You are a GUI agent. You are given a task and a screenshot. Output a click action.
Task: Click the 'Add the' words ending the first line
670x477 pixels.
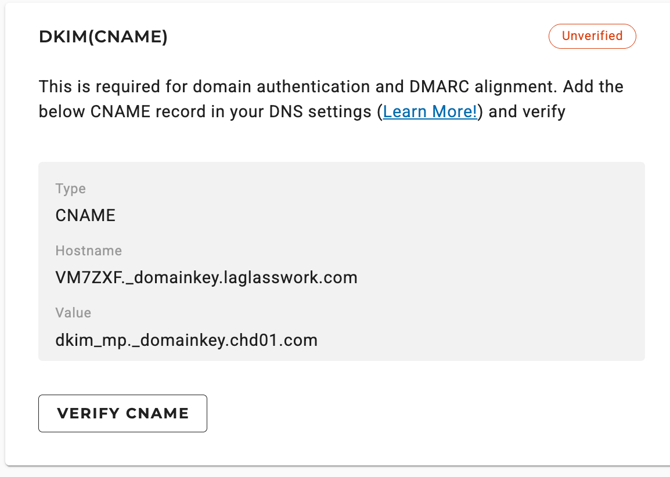coord(593,87)
